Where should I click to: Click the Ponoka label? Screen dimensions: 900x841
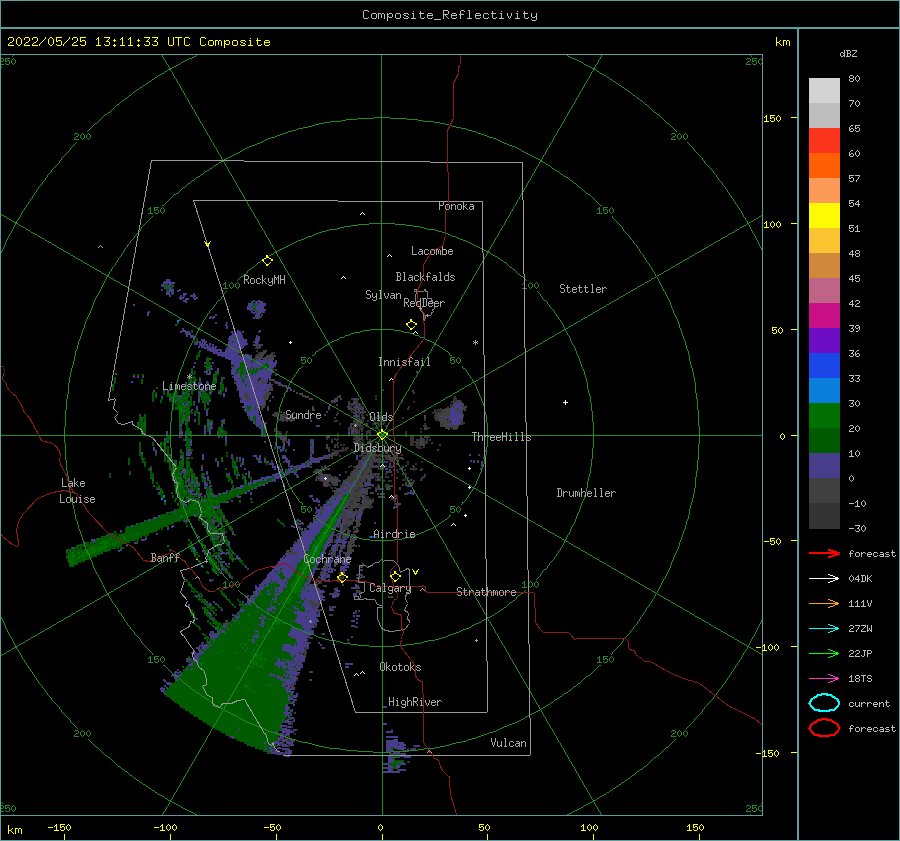456,206
